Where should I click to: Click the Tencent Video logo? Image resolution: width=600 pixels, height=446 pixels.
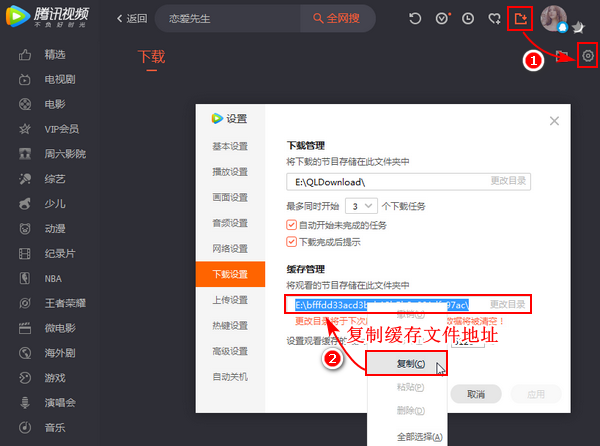[47, 17]
